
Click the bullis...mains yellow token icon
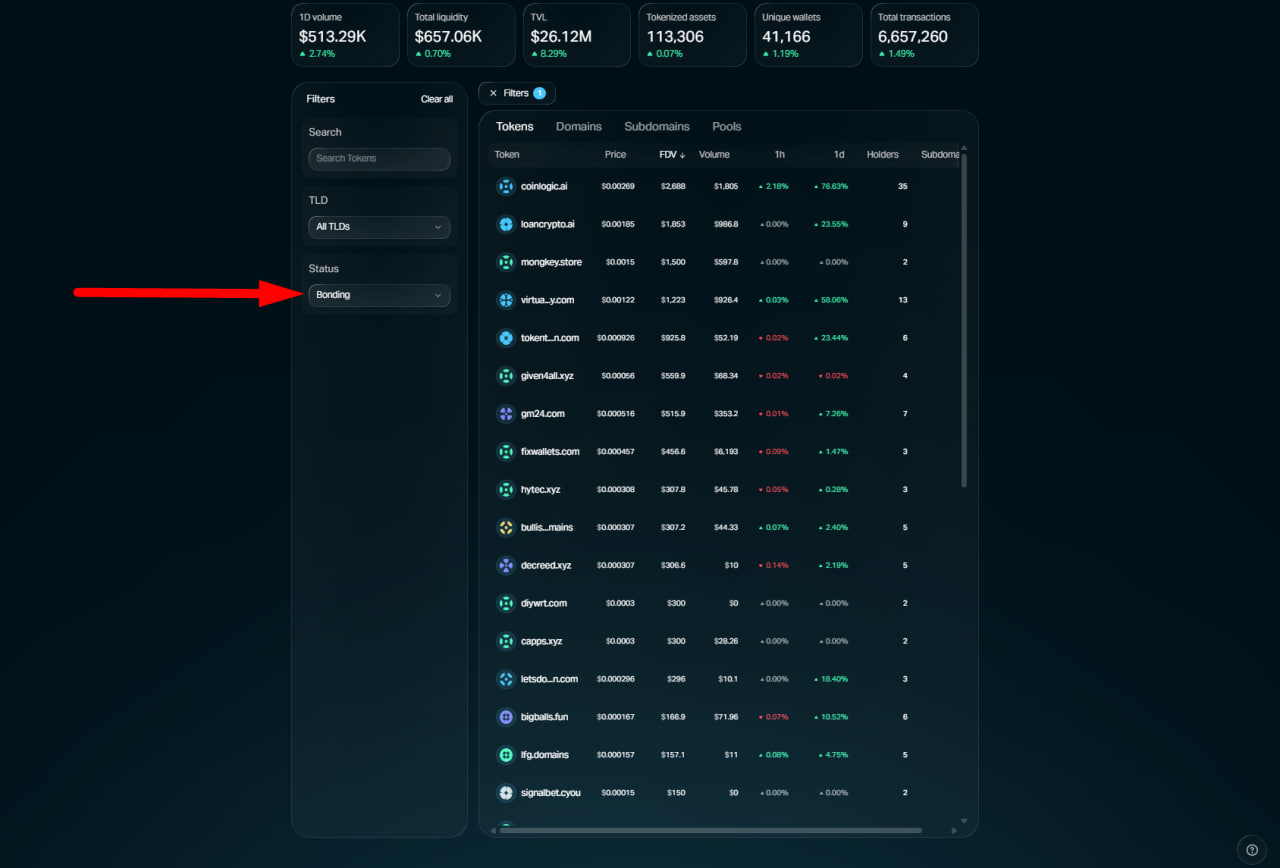point(505,527)
